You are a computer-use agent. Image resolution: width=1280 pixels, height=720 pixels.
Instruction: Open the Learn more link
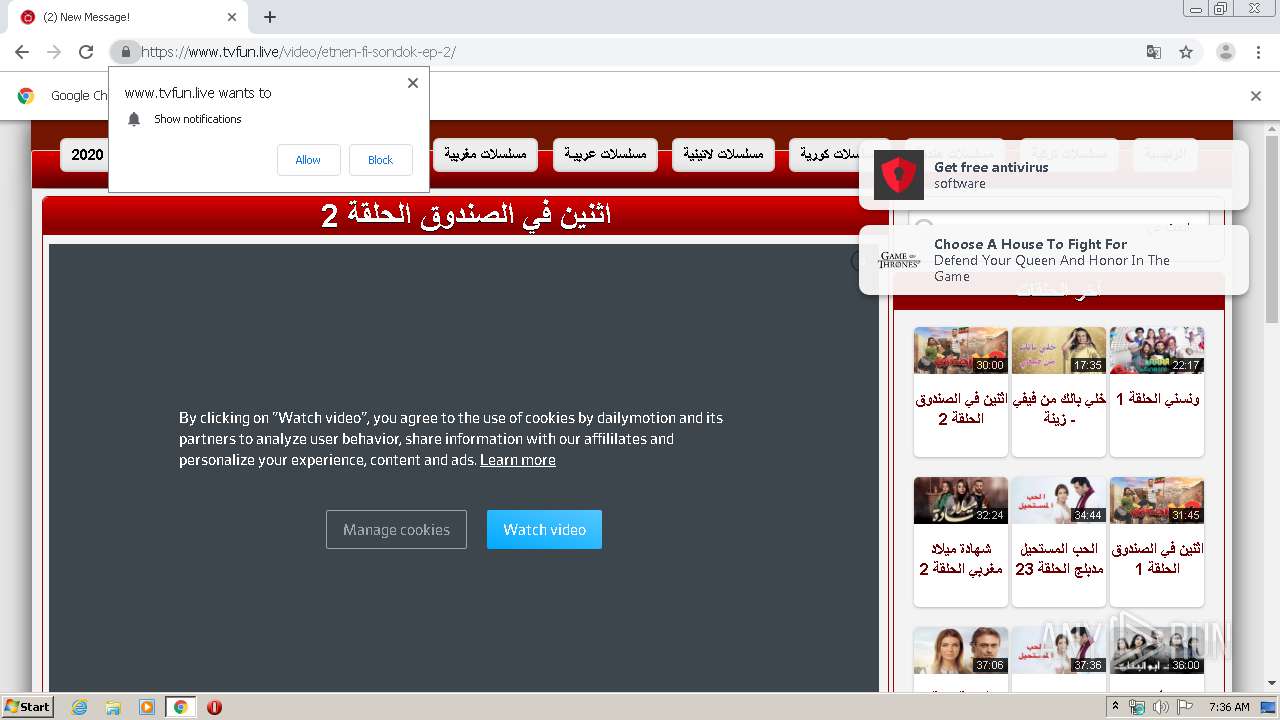point(518,460)
